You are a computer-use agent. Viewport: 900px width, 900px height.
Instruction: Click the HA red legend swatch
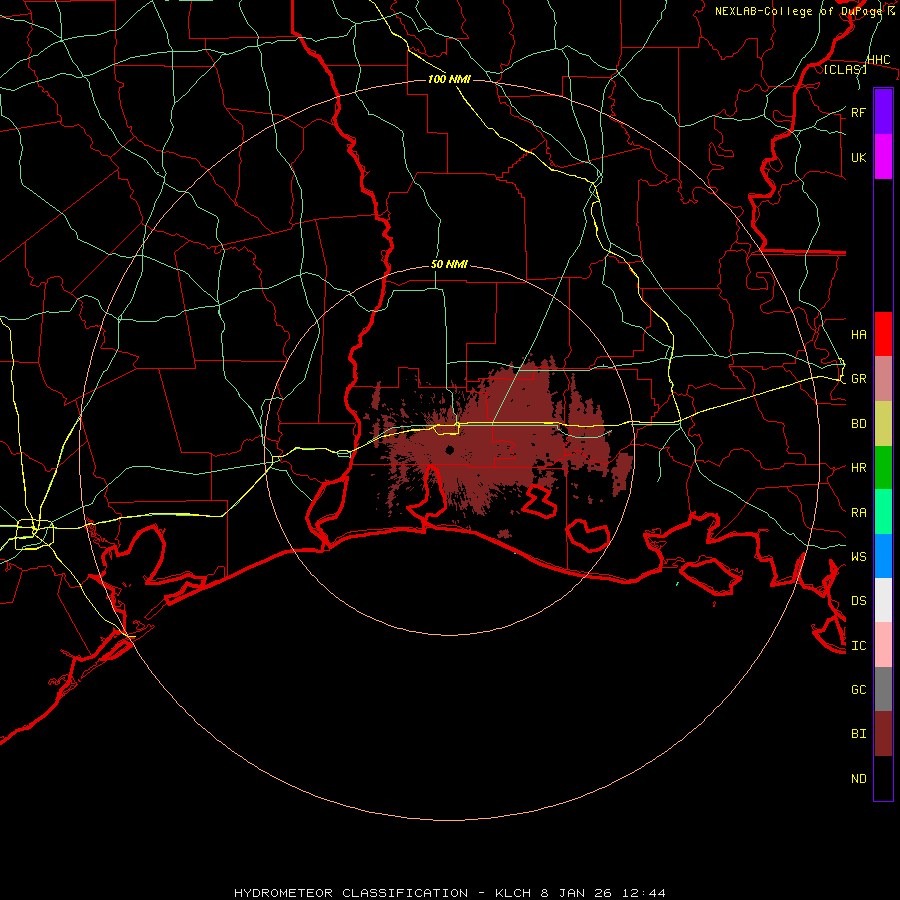click(883, 334)
